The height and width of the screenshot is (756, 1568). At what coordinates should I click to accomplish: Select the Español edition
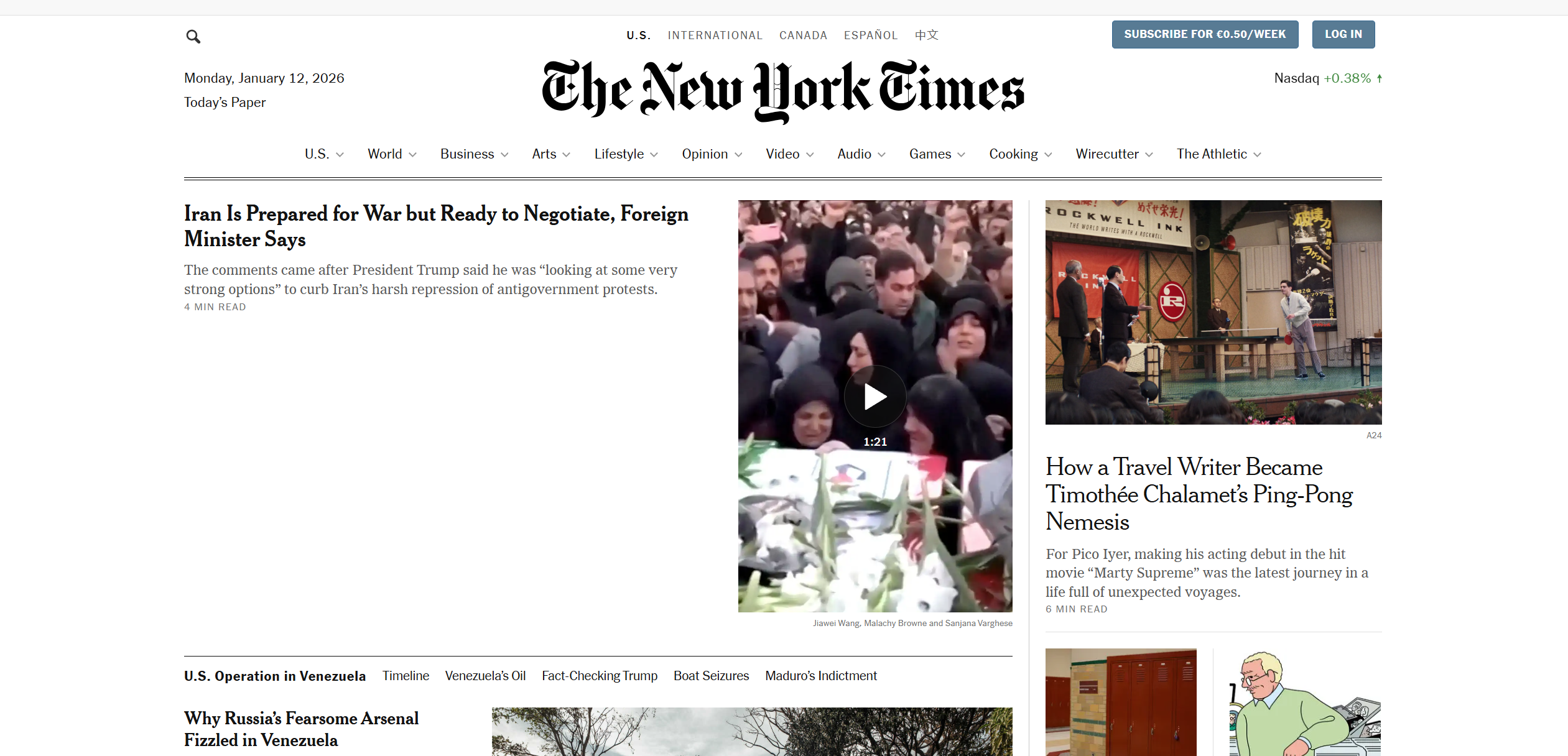point(871,35)
